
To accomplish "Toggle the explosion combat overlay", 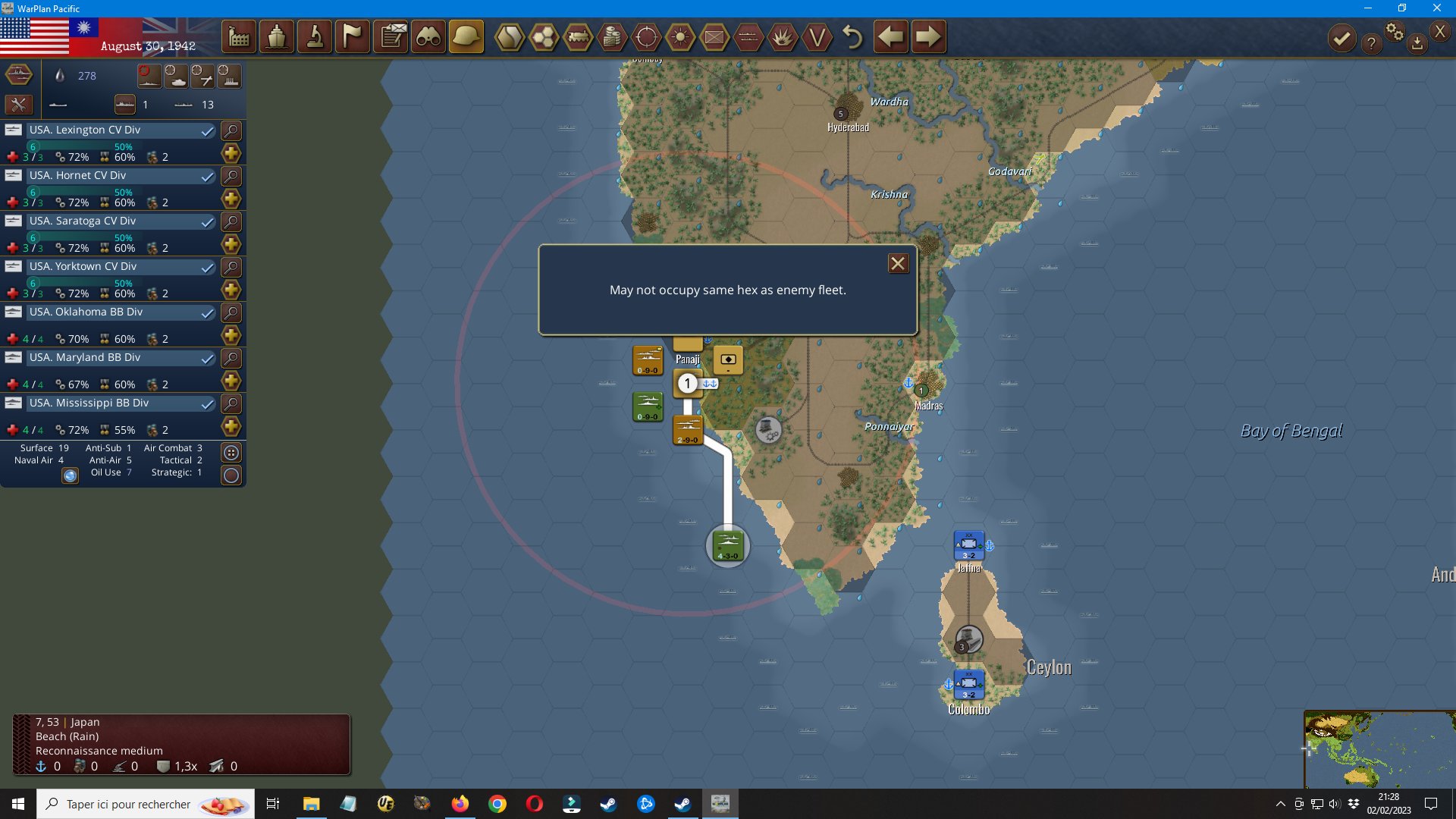I will click(783, 37).
